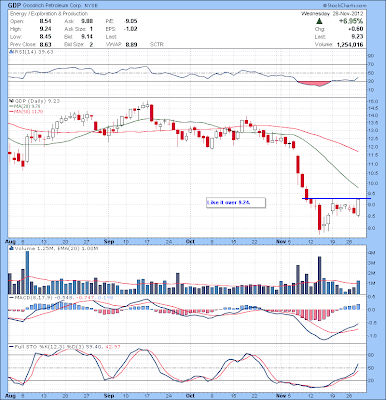Click the StockCharts.com copyright text
The width and height of the screenshot is (386, 400).
[345, 5]
